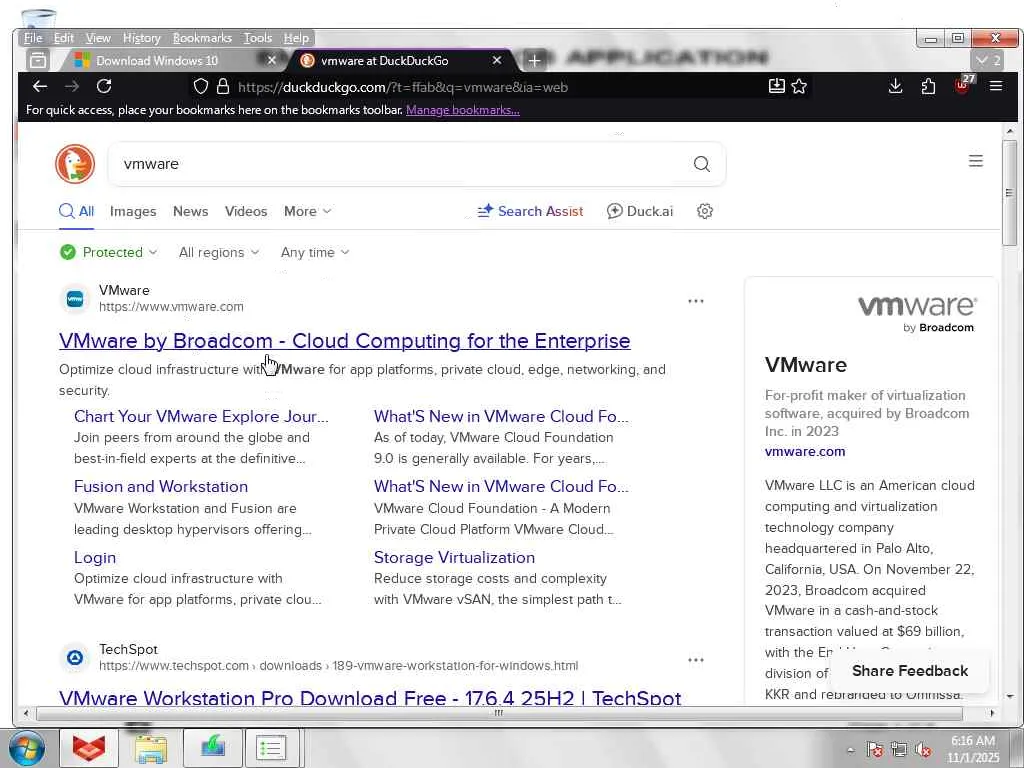1024x768 pixels.
Task: Open the Firefox hamburger application menu
Action: [x=995, y=86]
